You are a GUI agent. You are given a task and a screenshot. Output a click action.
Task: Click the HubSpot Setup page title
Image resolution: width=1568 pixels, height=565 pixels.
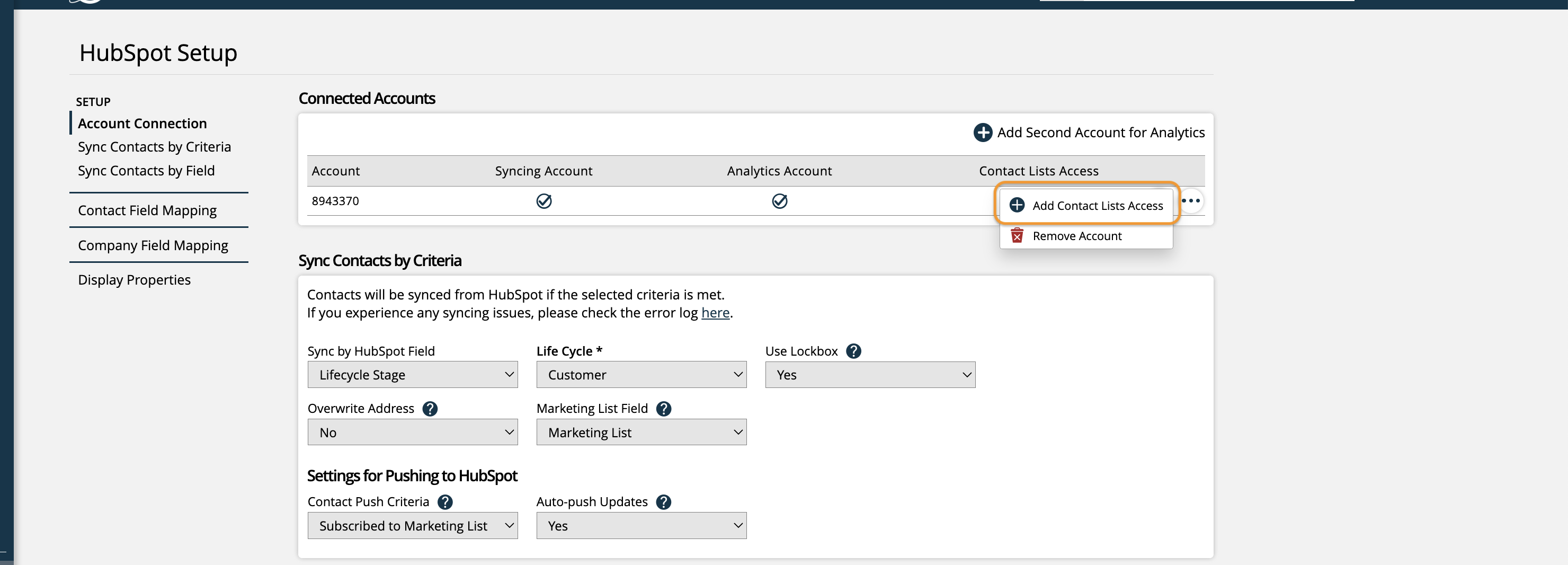point(158,53)
